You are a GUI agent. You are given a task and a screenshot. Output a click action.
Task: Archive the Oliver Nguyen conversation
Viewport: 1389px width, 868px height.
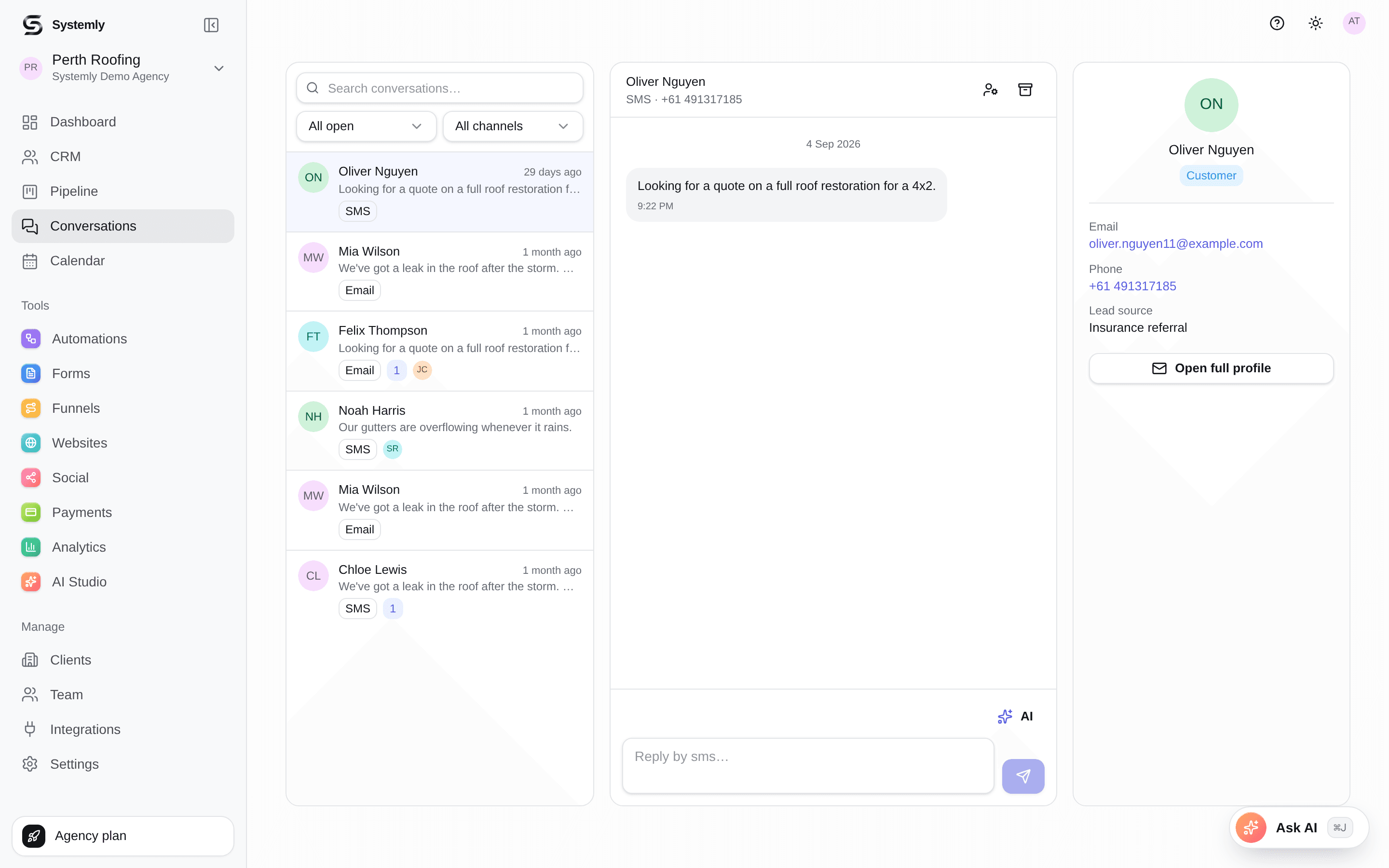1025,90
